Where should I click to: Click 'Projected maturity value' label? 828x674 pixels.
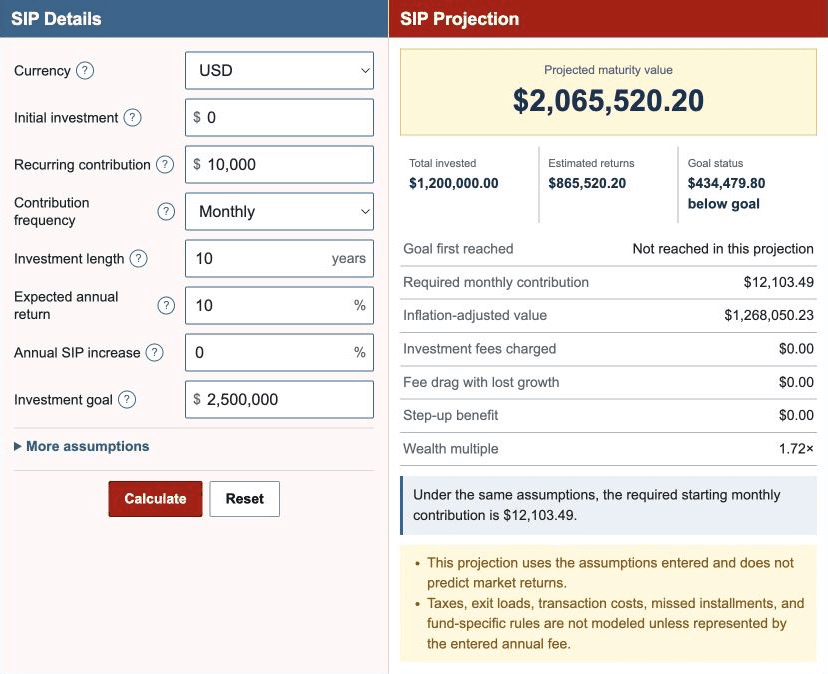click(608, 70)
